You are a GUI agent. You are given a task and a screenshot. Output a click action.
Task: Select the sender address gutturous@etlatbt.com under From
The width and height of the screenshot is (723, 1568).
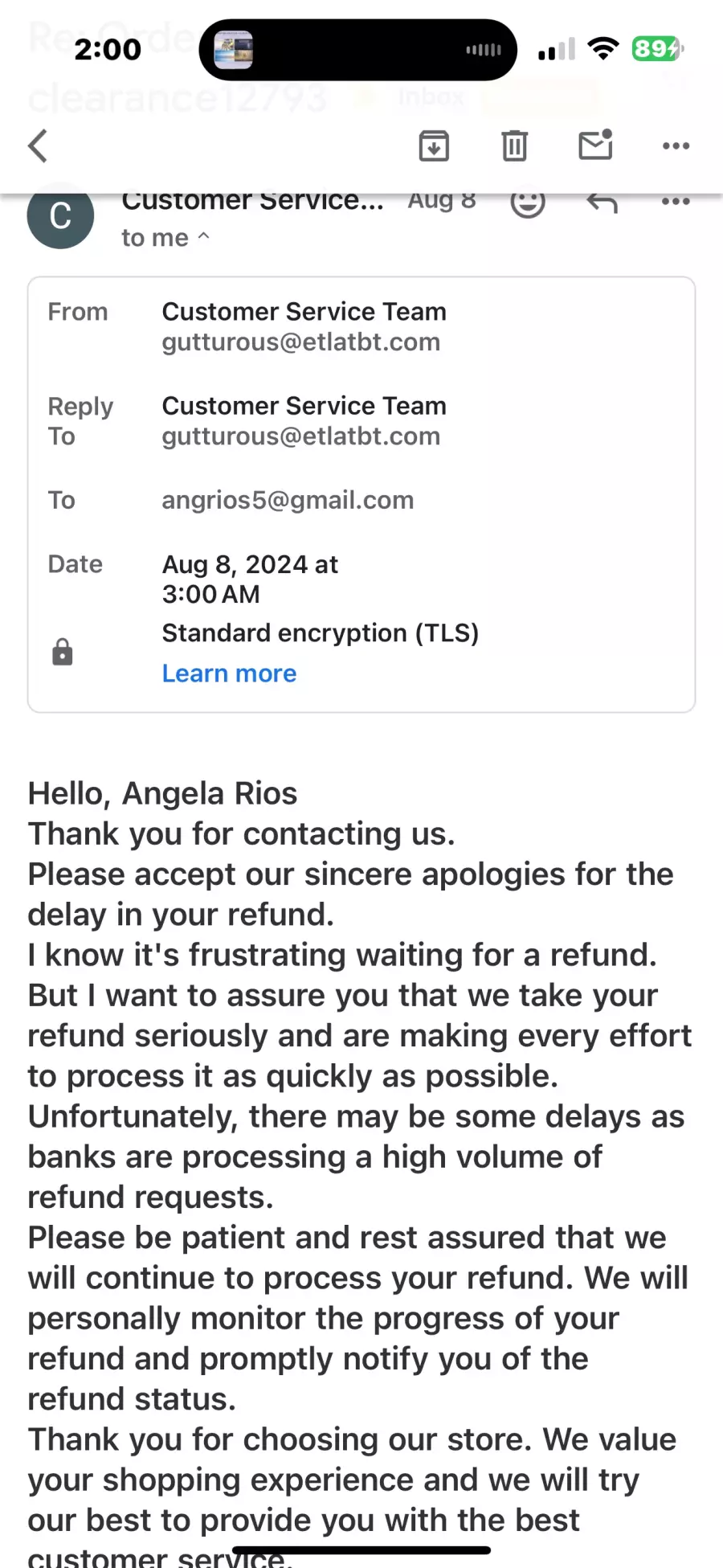[x=301, y=342]
